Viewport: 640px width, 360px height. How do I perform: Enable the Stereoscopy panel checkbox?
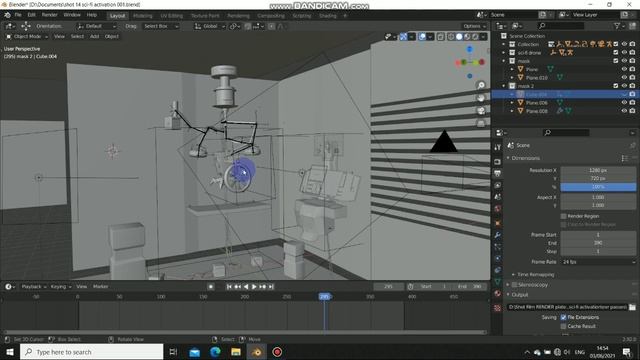pos(515,284)
